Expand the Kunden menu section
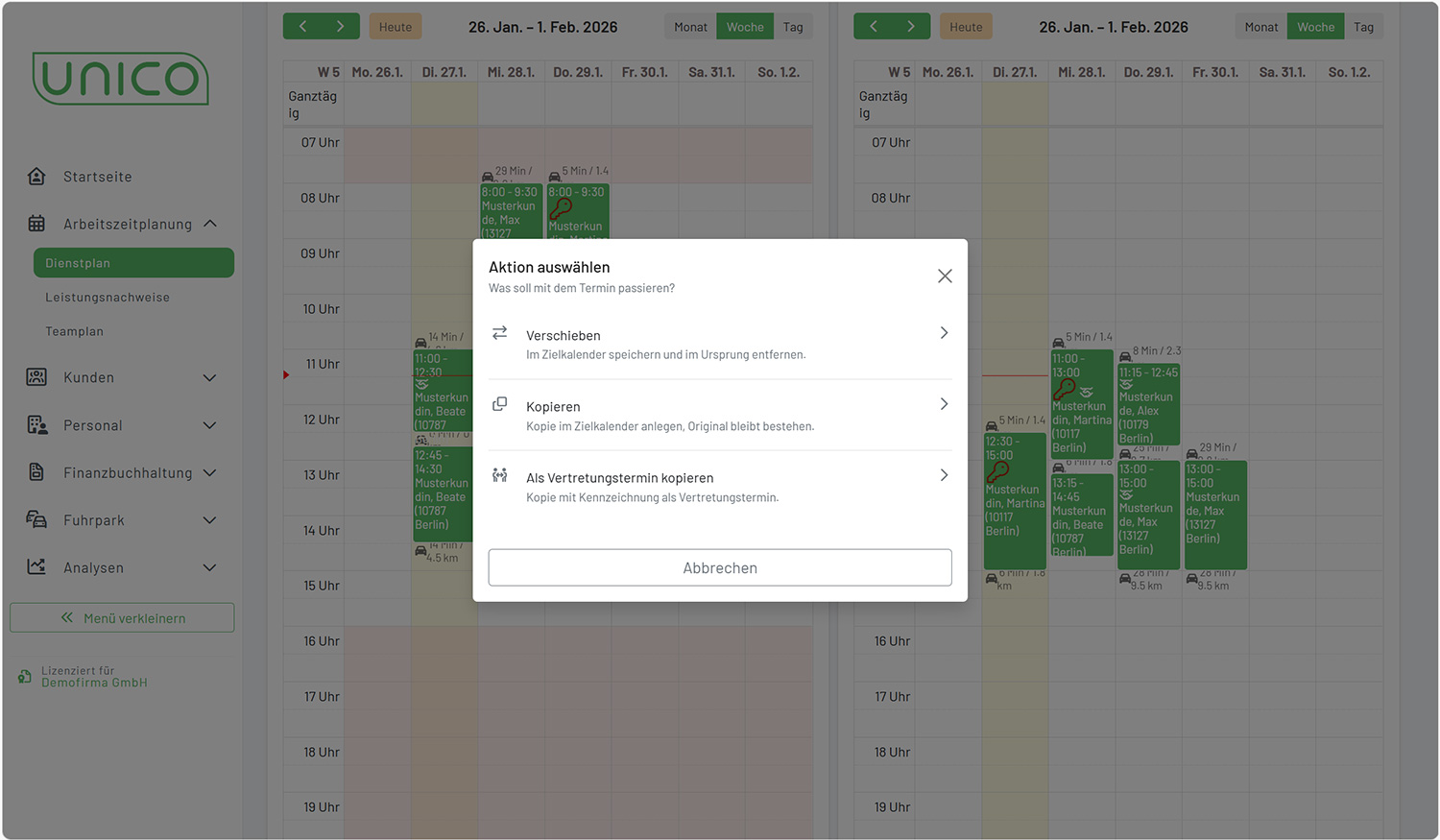This screenshot has width=1440, height=840. click(x=210, y=377)
